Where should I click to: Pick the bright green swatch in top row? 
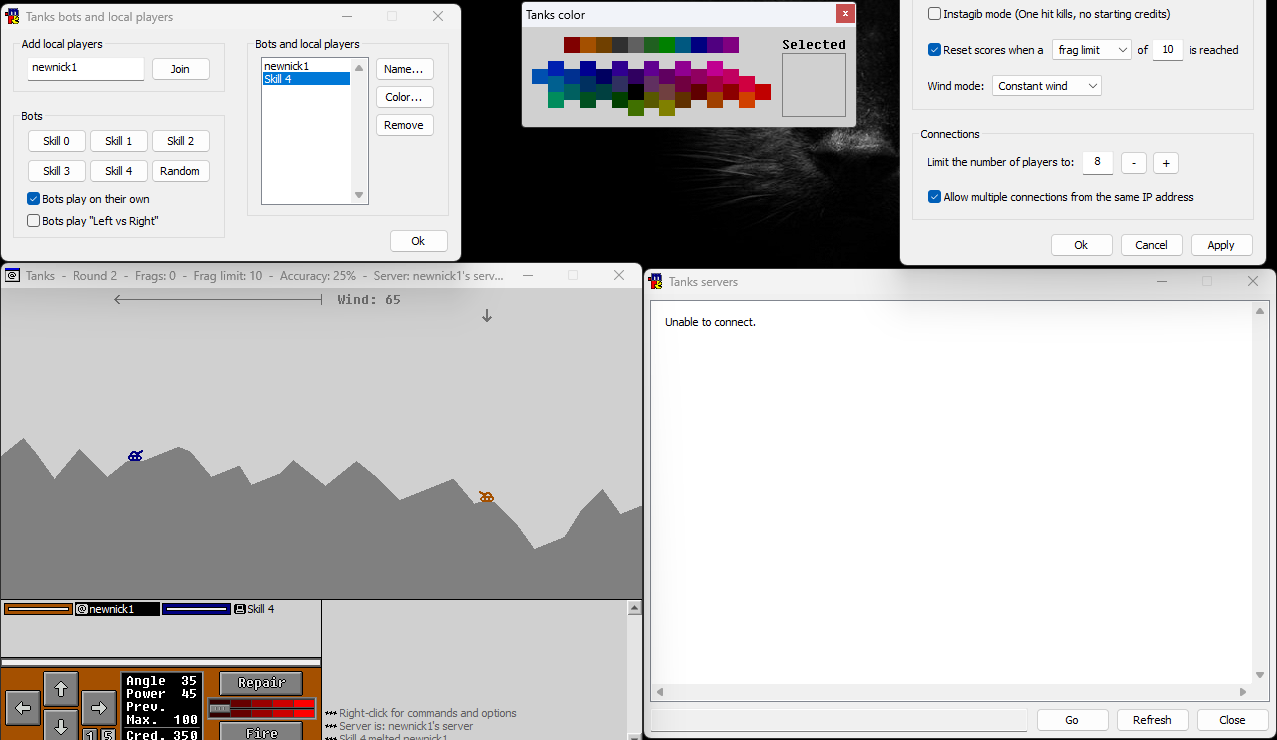tap(668, 45)
